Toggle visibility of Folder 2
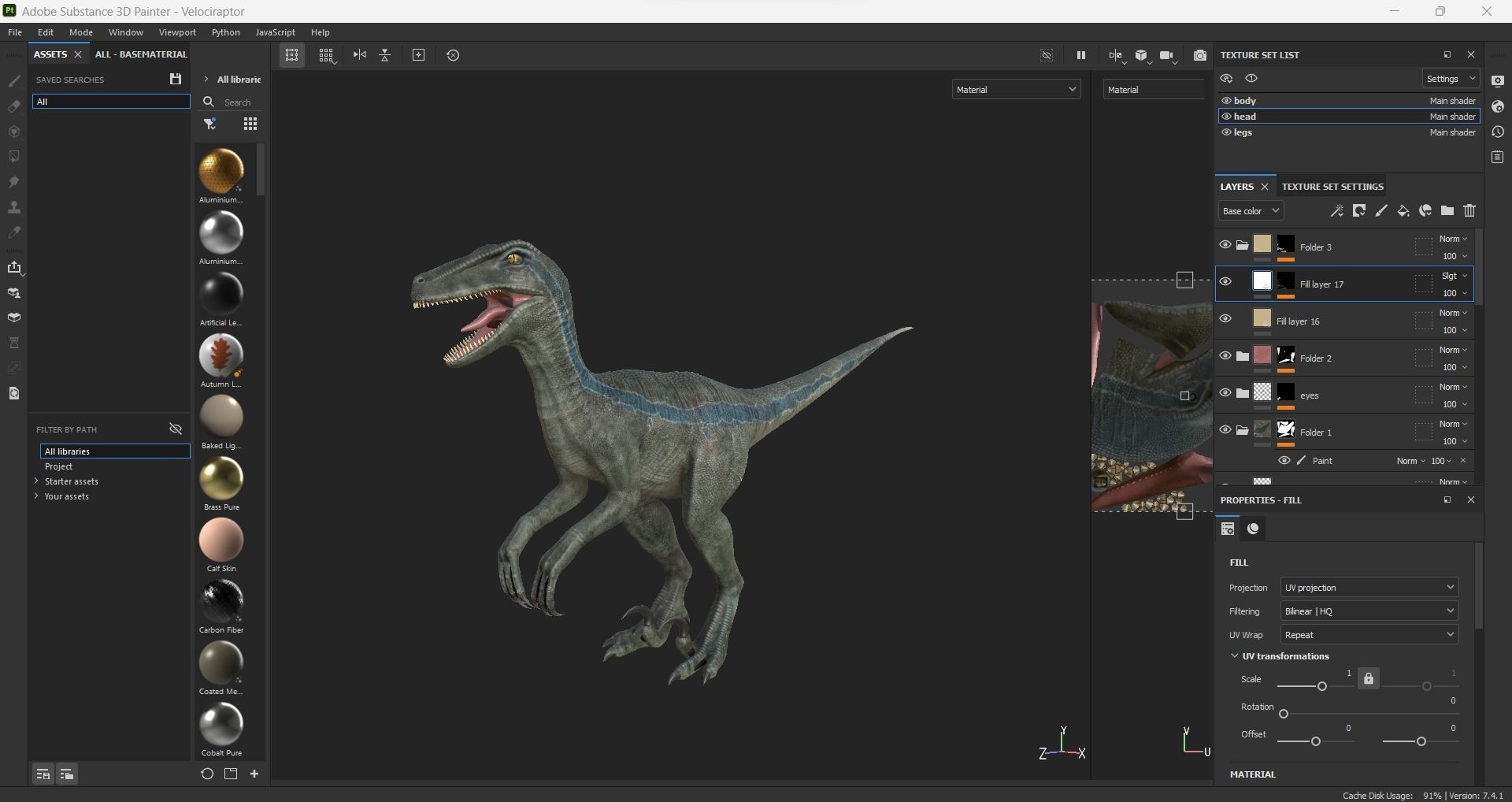 (x=1225, y=356)
